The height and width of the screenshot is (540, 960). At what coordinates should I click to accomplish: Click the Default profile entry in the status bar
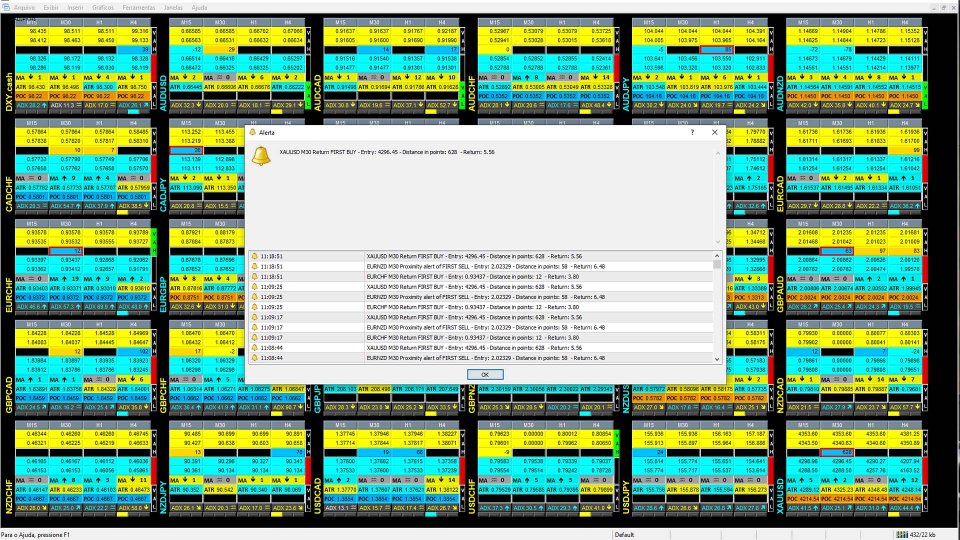tap(624, 535)
